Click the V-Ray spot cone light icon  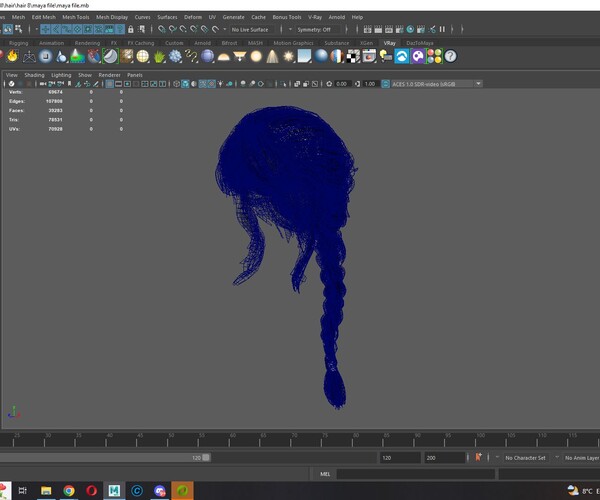coord(272,57)
